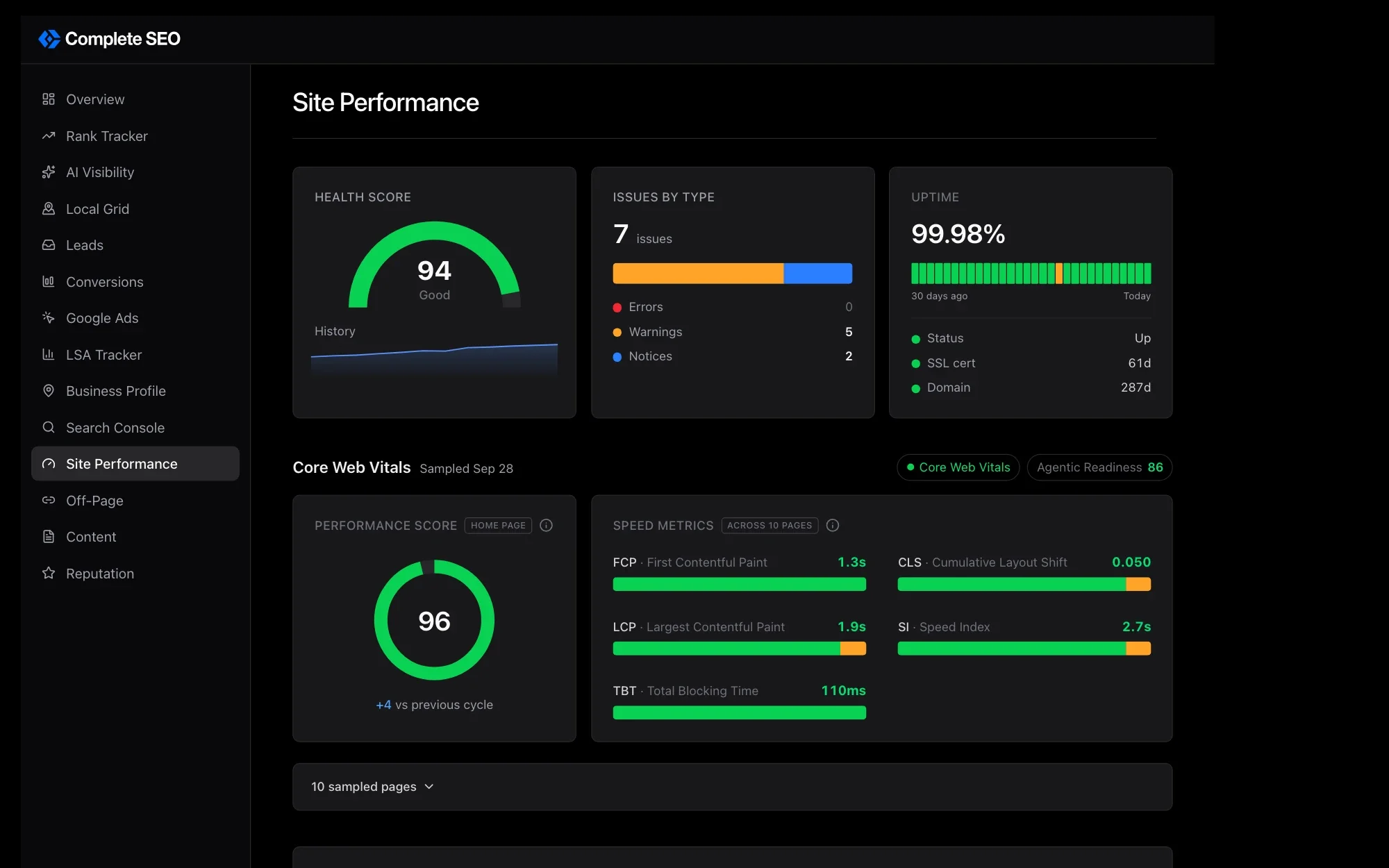Viewport: 1389px width, 868px height.
Task: Open the Google Ads page
Action: (x=135, y=318)
